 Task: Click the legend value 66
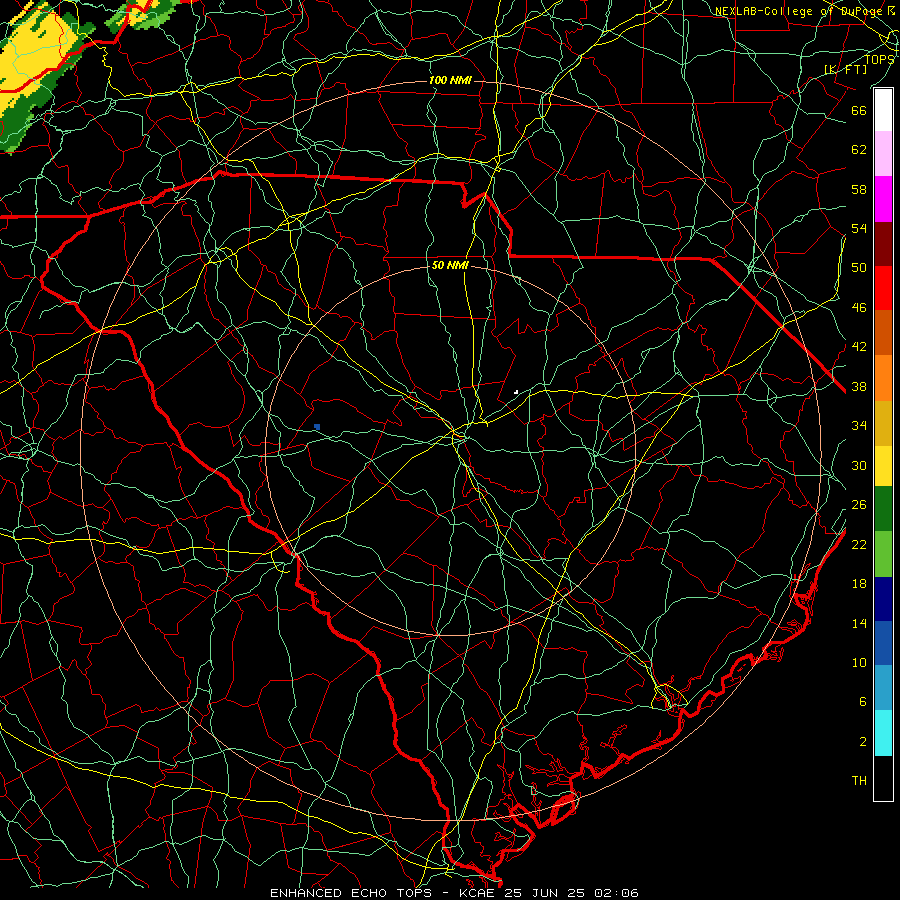859,110
